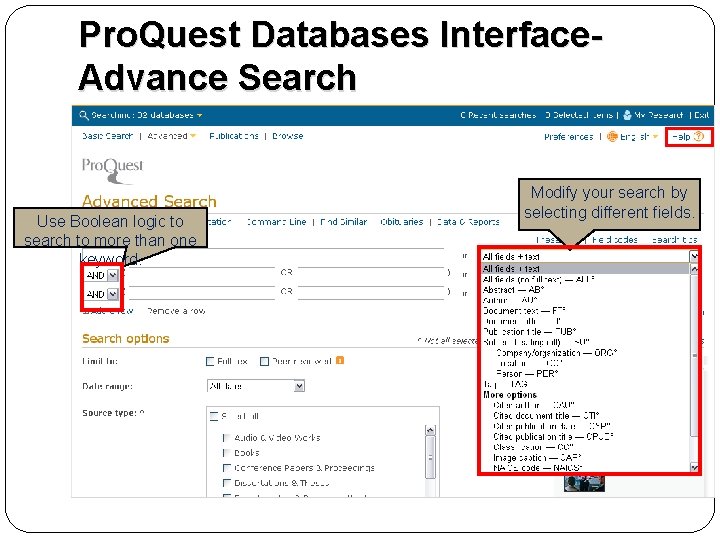Switch to the Data & Reports tab

tap(468, 222)
